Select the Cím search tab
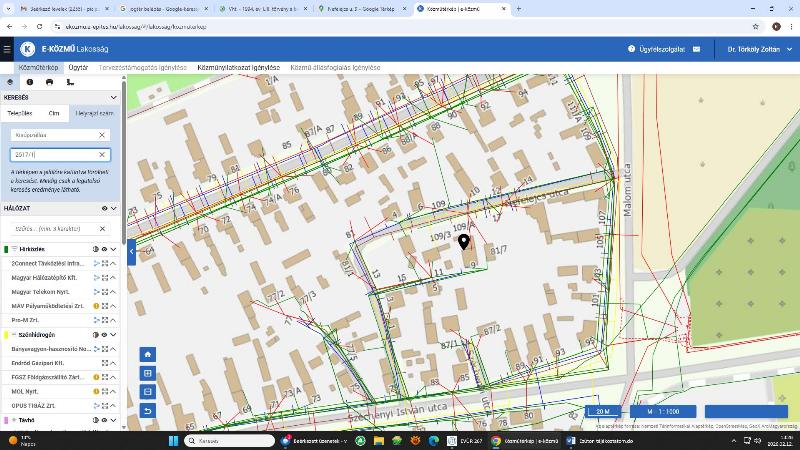800x450 pixels. (x=54, y=113)
